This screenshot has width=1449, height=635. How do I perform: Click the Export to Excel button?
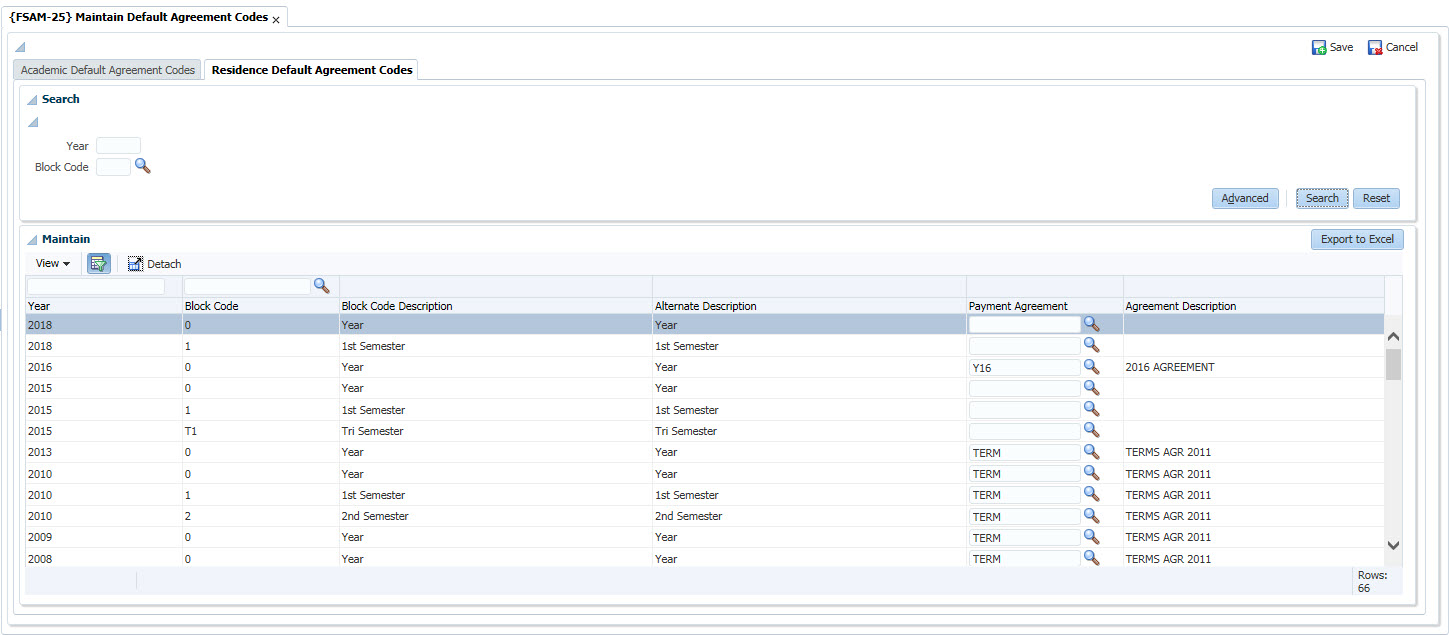pos(1356,239)
